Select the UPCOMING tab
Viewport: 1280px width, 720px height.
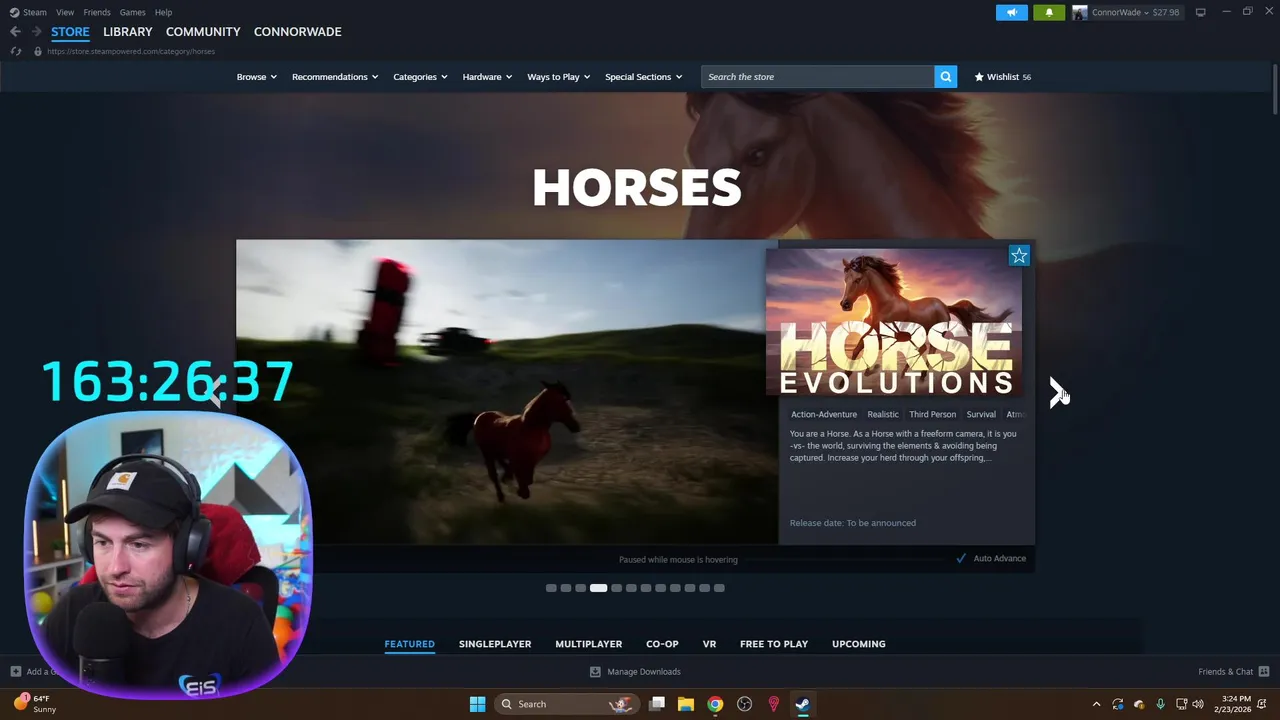[859, 644]
